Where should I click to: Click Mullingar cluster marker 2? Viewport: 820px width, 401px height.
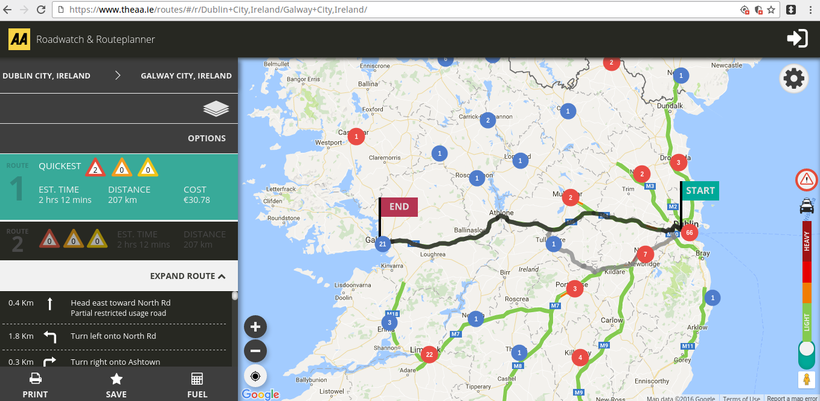pyautogui.click(x=571, y=198)
